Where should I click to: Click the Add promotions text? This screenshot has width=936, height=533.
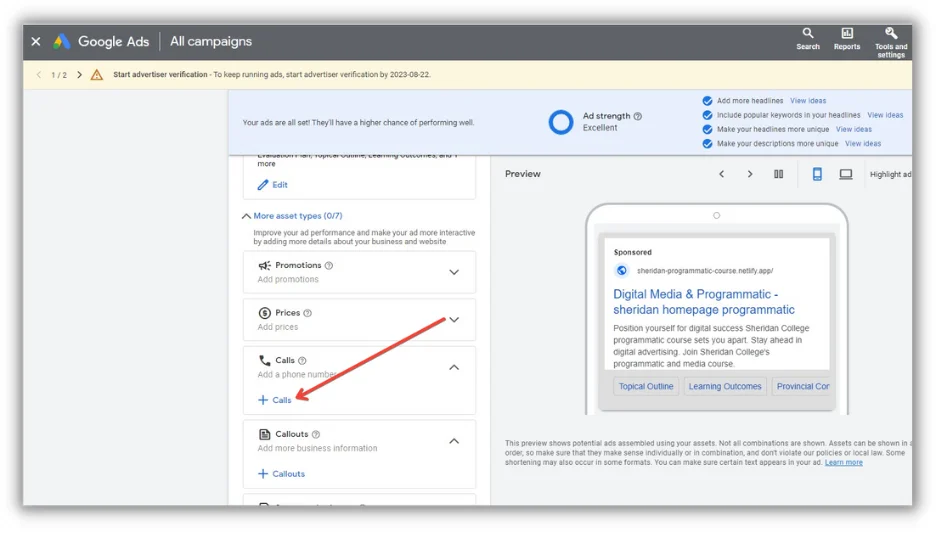point(288,279)
